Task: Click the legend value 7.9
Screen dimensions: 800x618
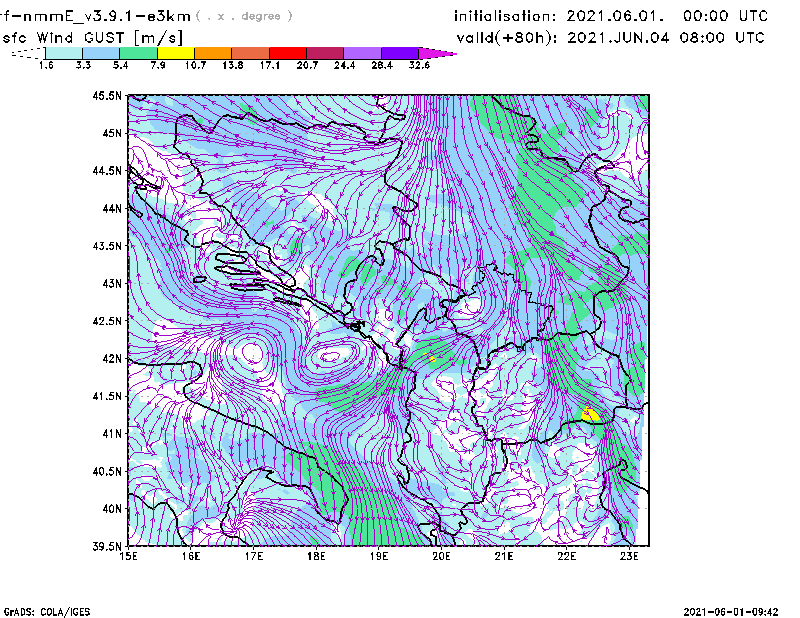Action: click(x=158, y=65)
